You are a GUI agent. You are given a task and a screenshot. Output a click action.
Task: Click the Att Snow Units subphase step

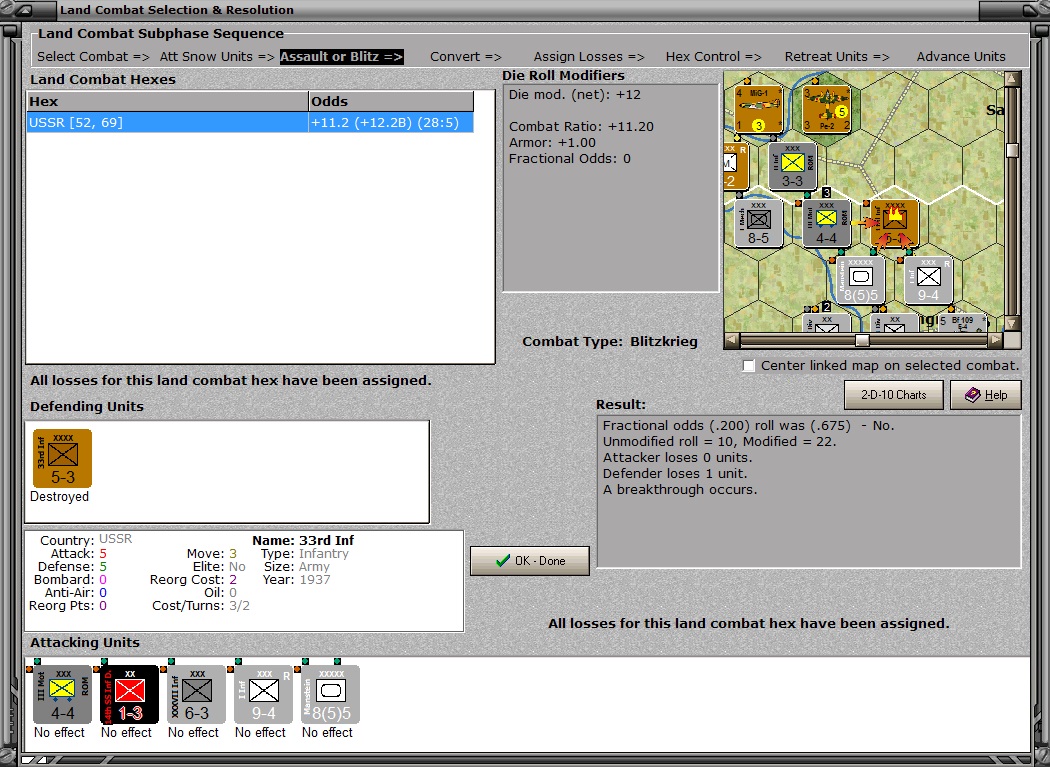217,57
